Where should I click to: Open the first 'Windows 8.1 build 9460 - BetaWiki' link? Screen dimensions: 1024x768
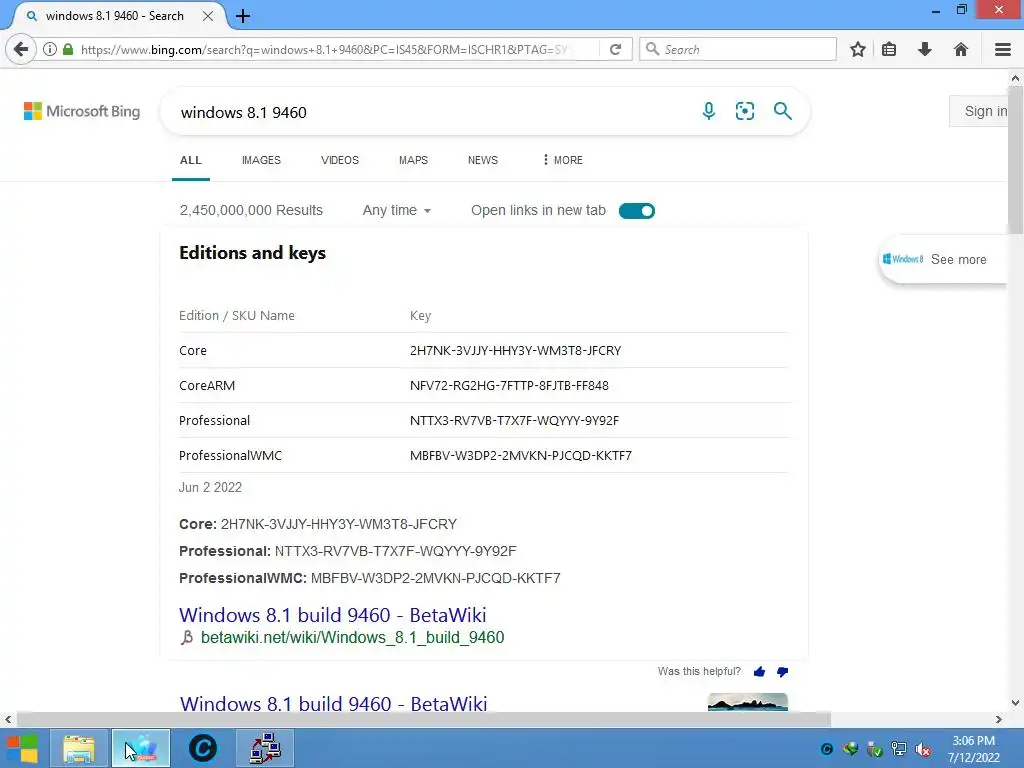point(332,615)
